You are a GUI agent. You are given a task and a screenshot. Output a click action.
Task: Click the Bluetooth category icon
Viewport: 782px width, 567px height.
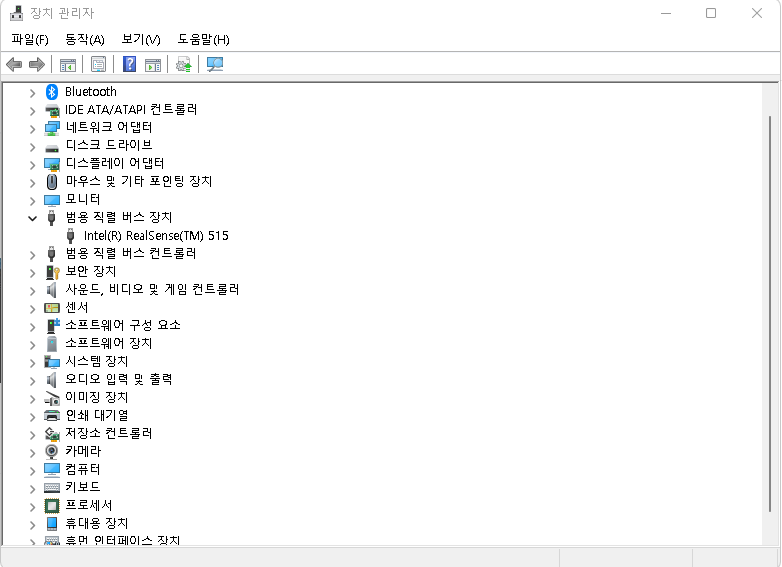tap(52, 92)
